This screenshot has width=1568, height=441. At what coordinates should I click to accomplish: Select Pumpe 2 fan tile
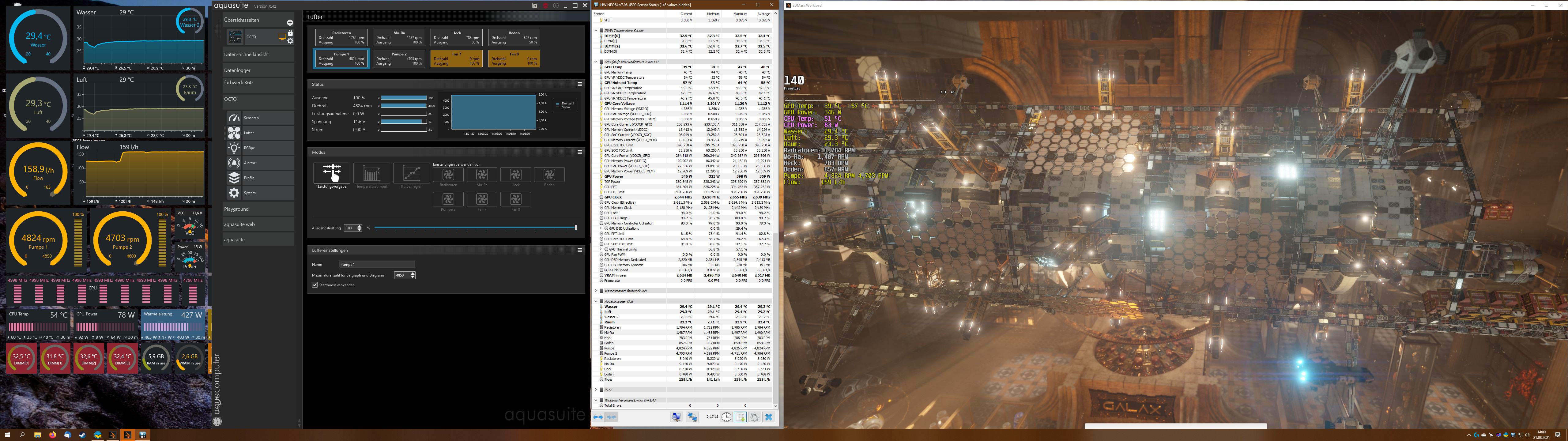coord(399,58)
